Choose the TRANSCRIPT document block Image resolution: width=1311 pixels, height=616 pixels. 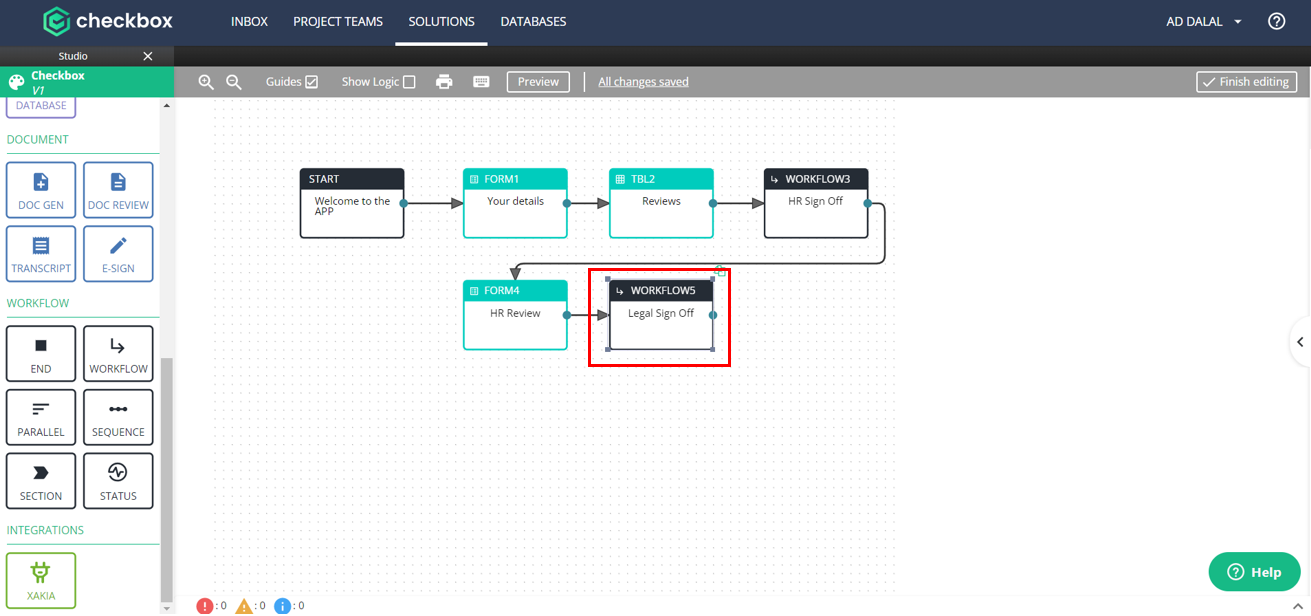(x=41, y=254)
